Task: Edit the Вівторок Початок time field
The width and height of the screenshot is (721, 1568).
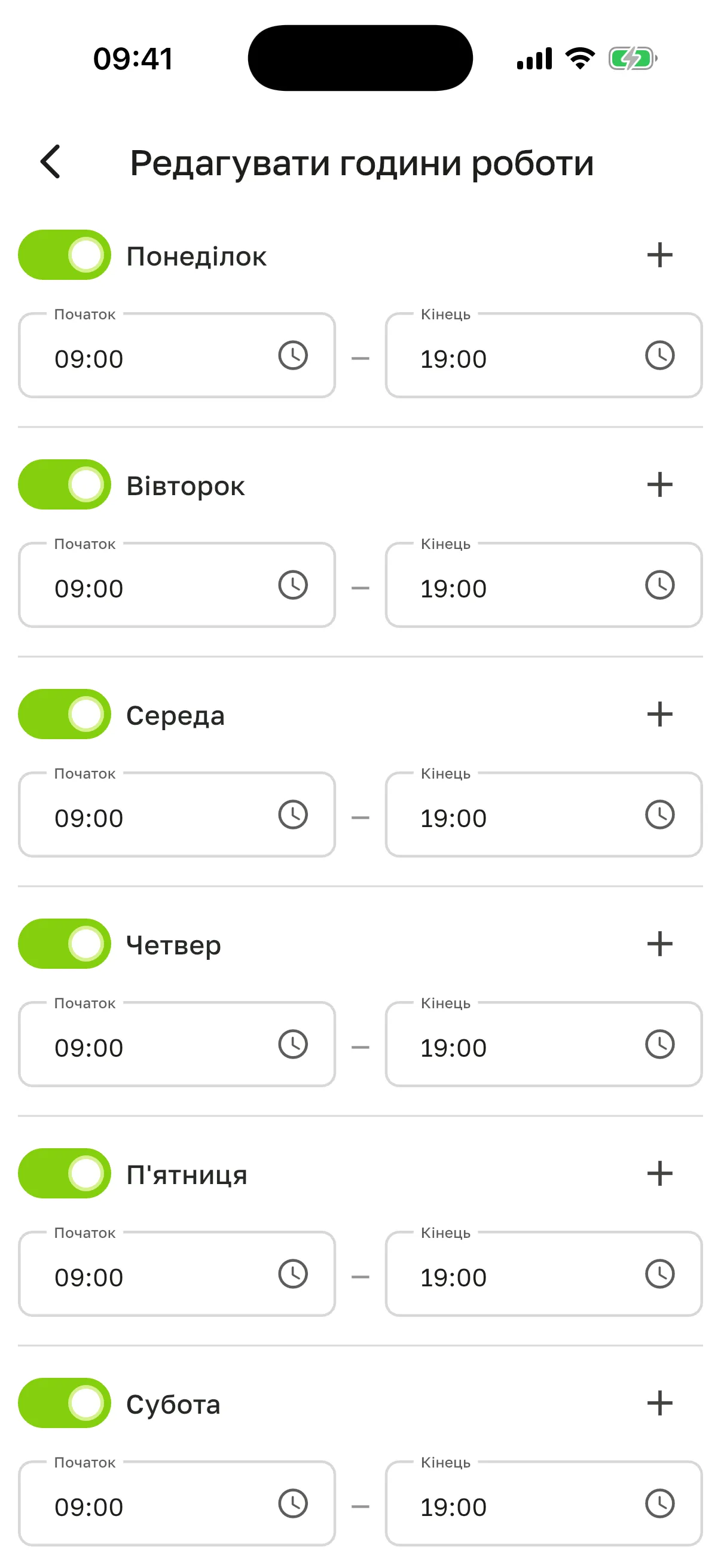Action: (177, 585)
